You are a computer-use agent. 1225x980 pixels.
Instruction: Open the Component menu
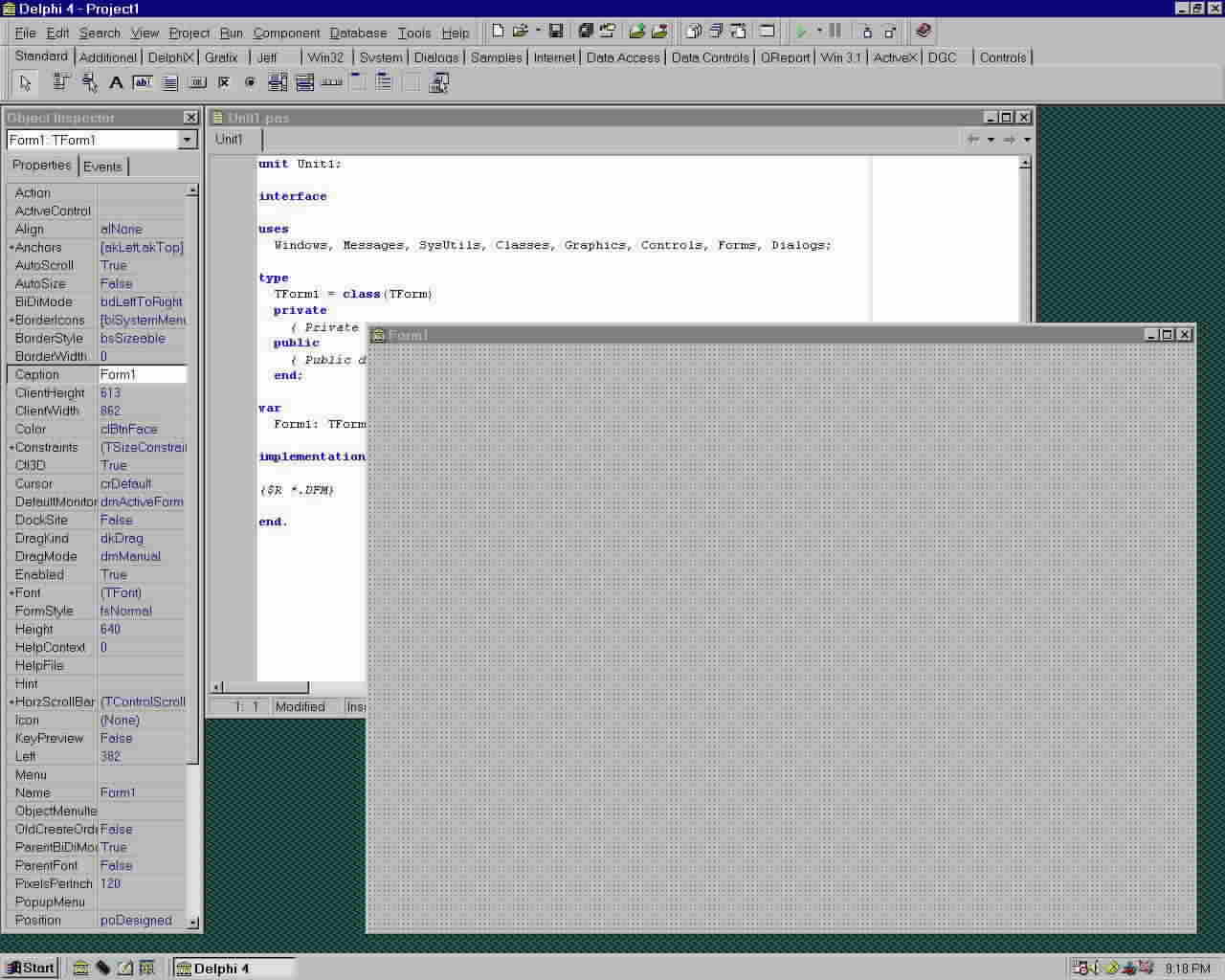point(286,33)
